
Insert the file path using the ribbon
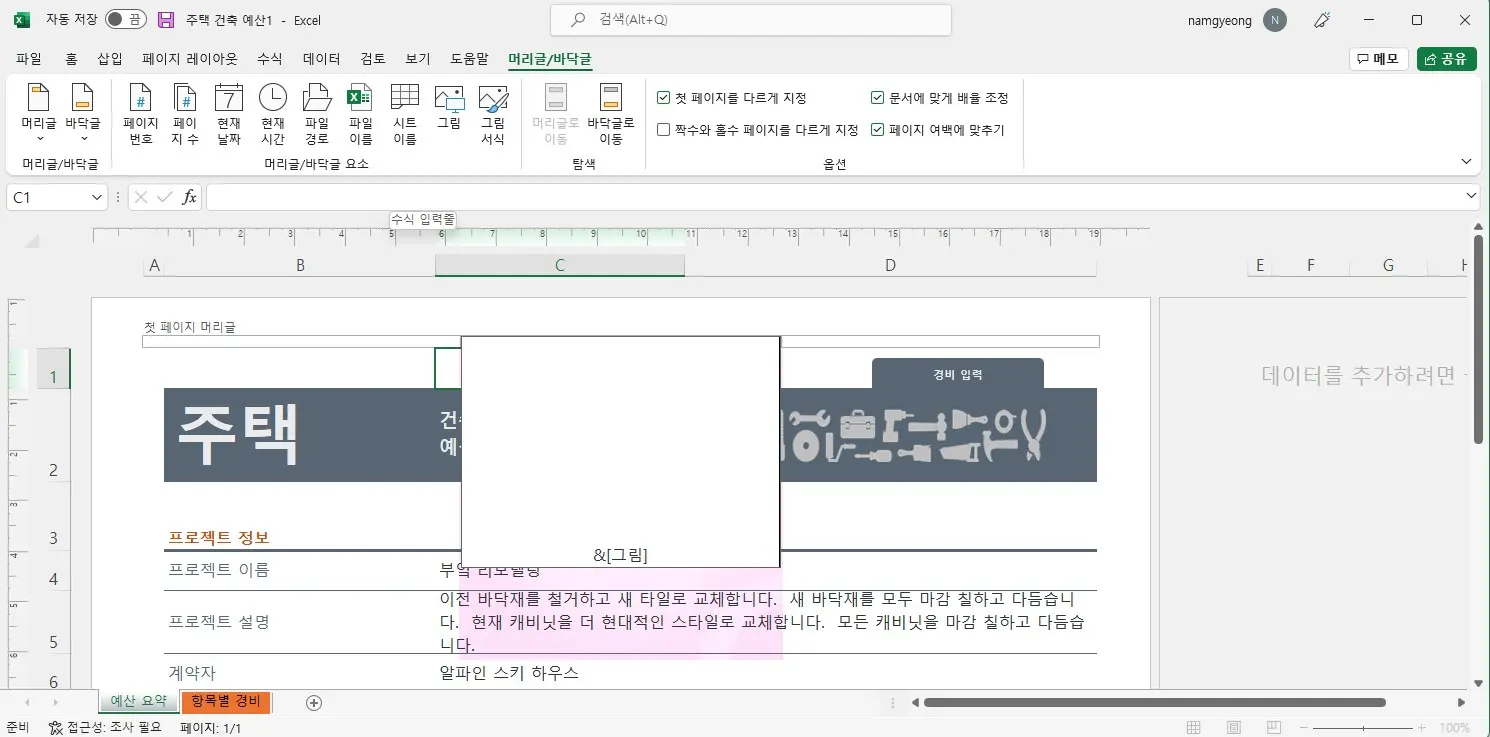(x=316, y=110)
